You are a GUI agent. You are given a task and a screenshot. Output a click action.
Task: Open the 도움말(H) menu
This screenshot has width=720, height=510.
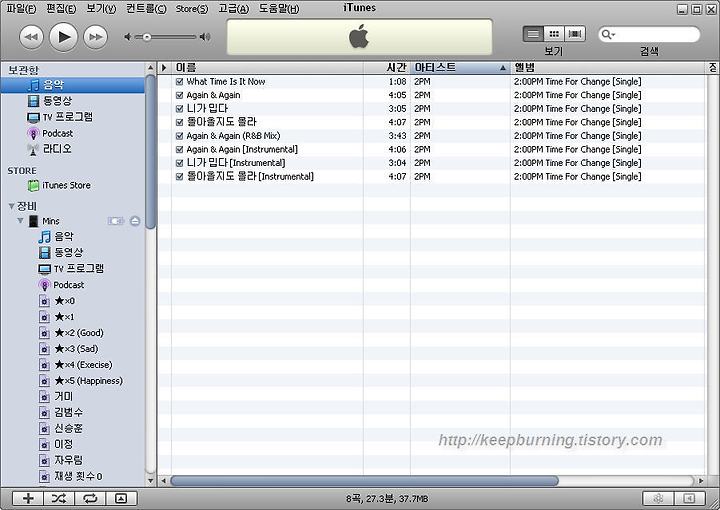(x=279, y=9)
